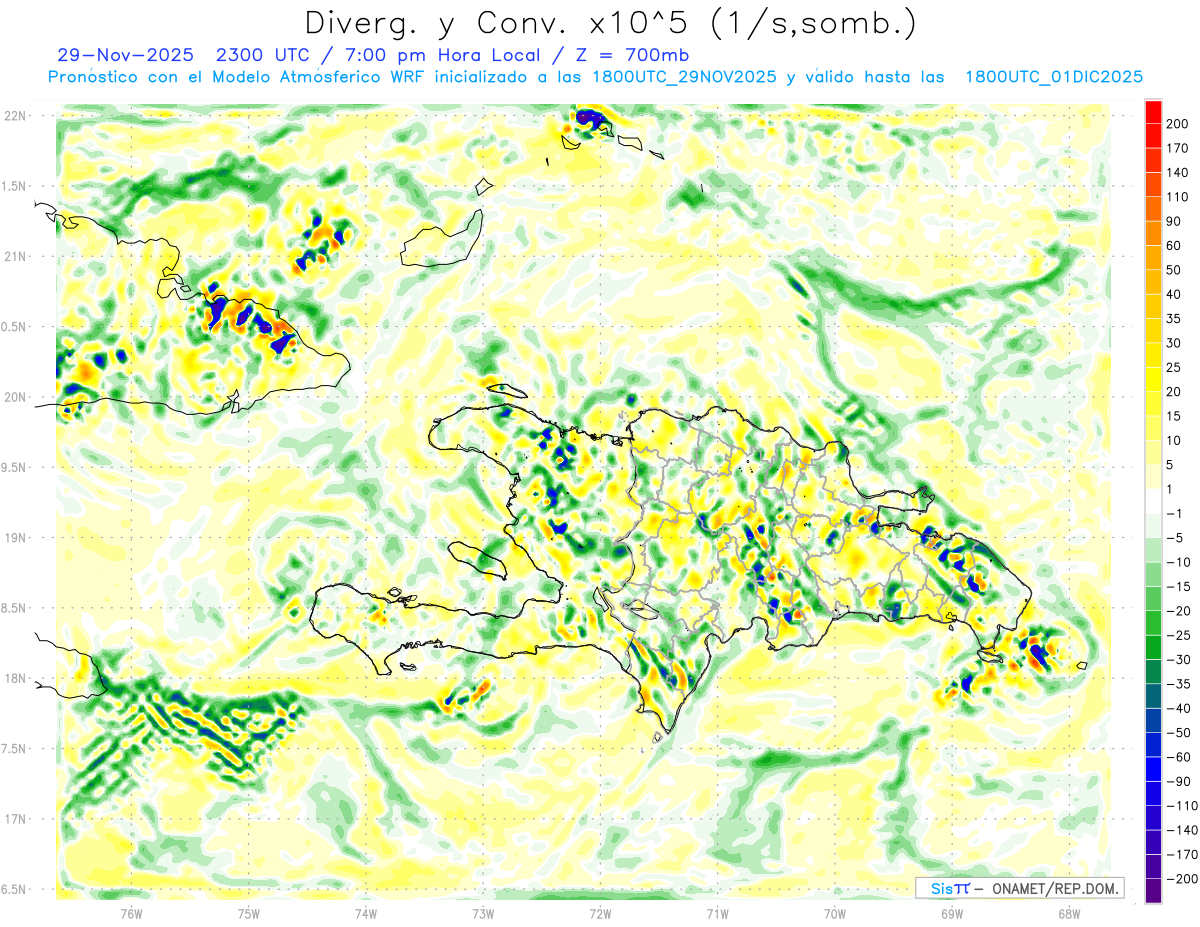Click the positive 60 color bar value
The width and height of the screenshot is (1200, 927).
point(1175,245)
